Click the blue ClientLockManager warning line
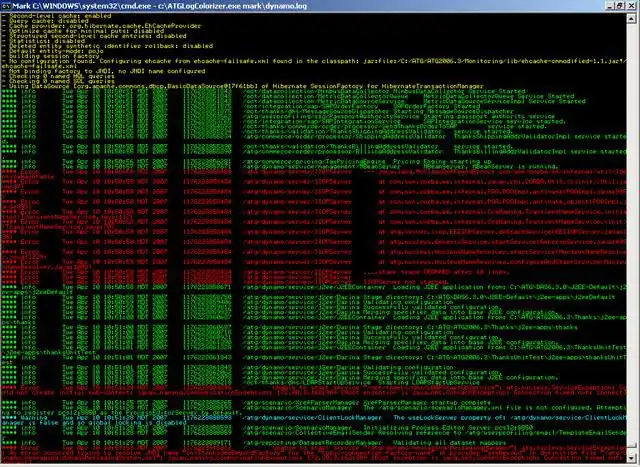This screenshot has width=640, height=467. [x=313, y=420]
